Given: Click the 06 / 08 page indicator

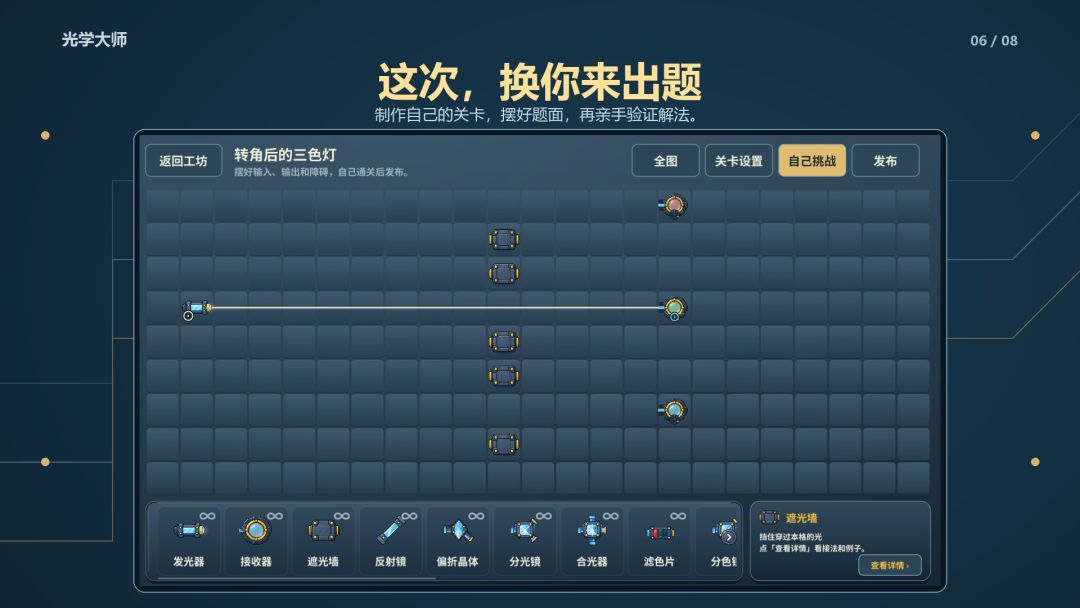Looking at the screenshot, I should pyautogui.click(x=994, y=41).
